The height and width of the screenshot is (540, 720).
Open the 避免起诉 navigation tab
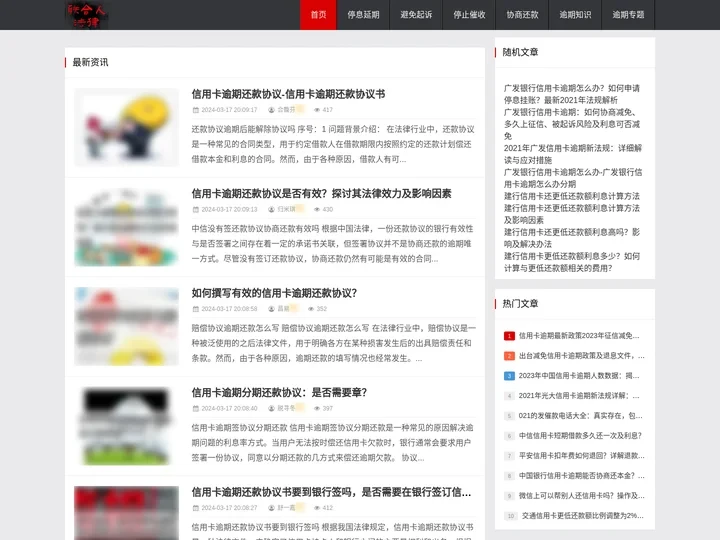[416, 15]
